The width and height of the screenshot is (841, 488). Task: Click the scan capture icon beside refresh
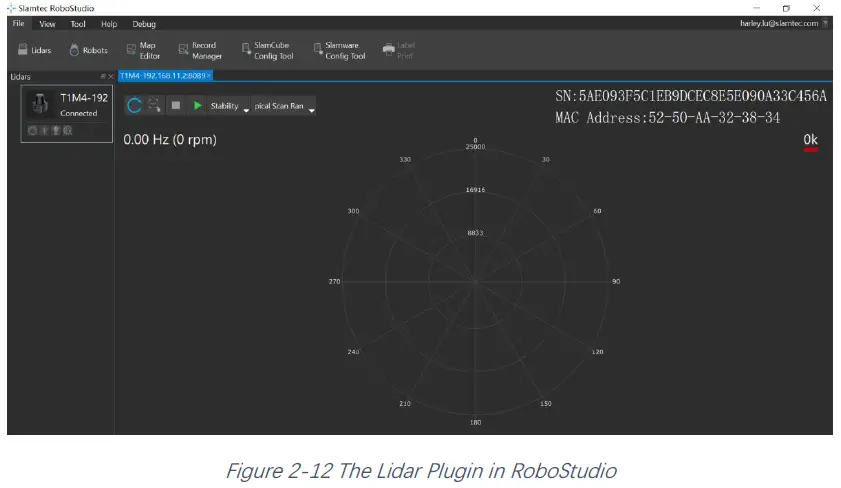[x=154, y=105]
